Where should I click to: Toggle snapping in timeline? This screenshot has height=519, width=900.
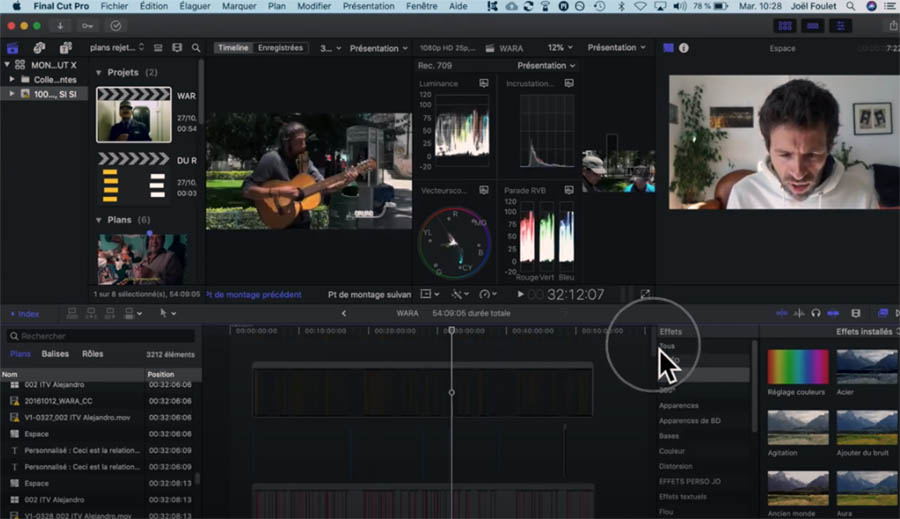[833, 313]
